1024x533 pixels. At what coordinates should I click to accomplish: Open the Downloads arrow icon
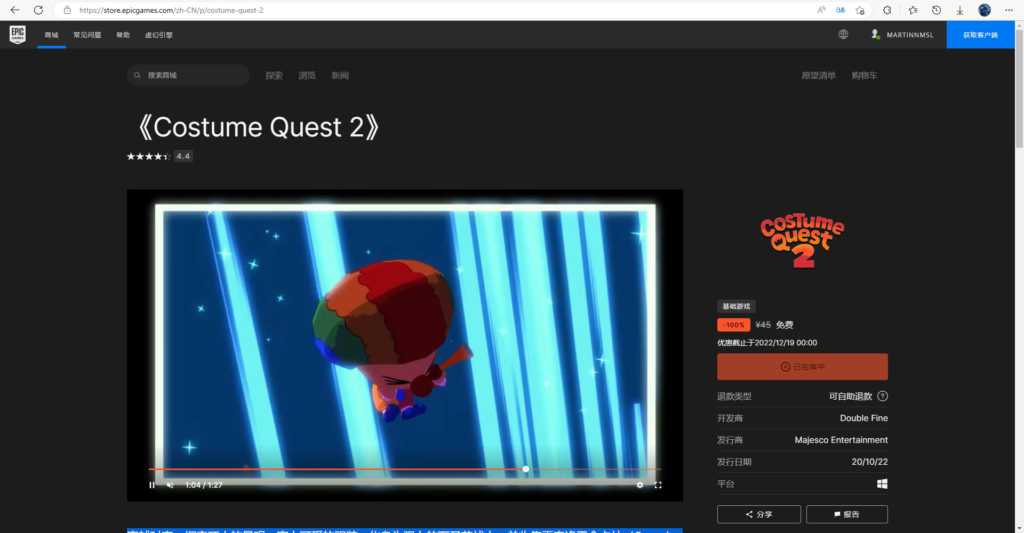(960, 10)
